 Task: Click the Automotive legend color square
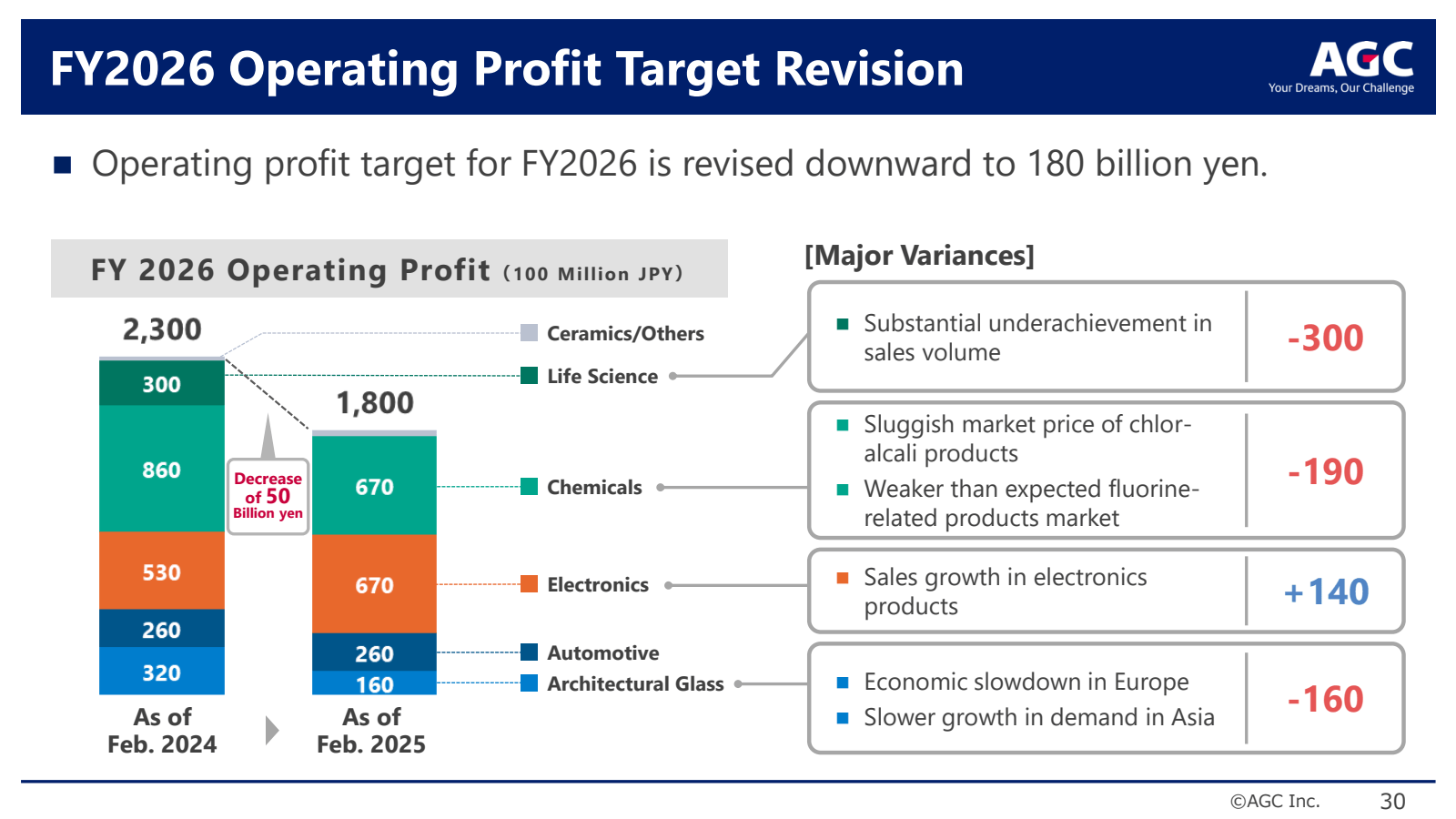click(529, 652)
